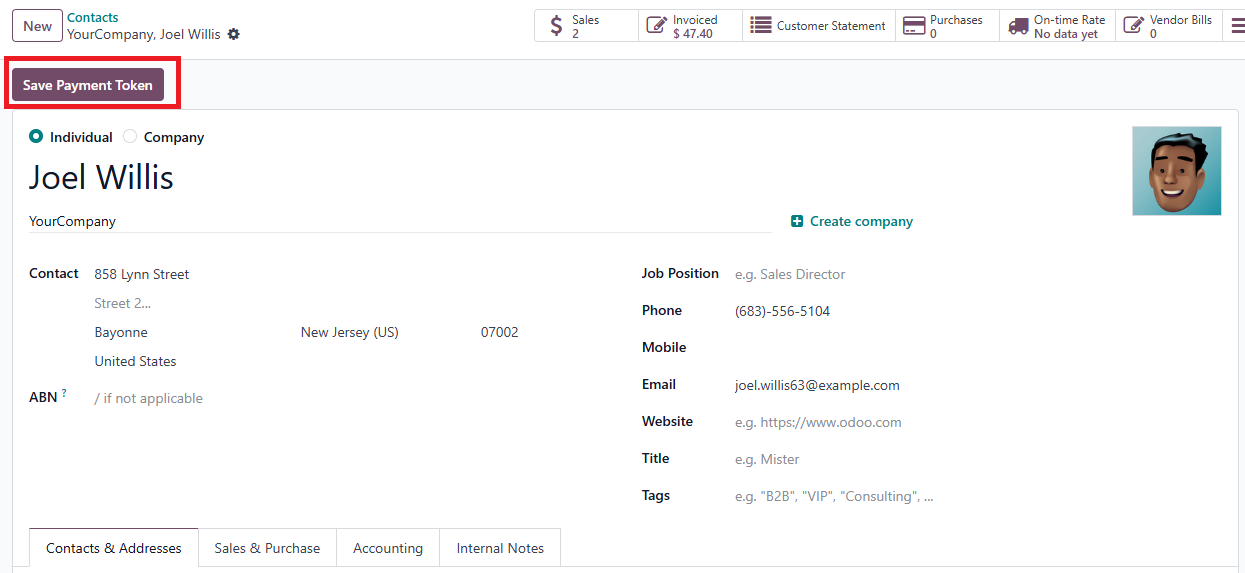
Task: Switch to the Sales & Purchase tab
Action: [x=267, y=548]
